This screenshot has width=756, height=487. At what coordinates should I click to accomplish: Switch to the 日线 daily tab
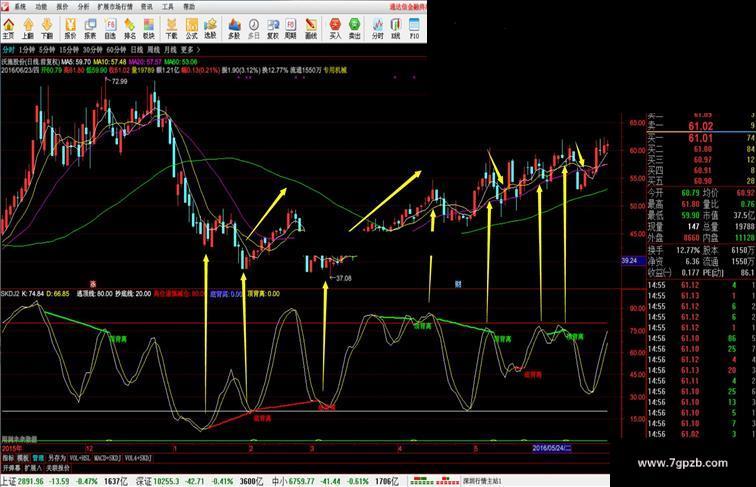[x=137, y=50]
